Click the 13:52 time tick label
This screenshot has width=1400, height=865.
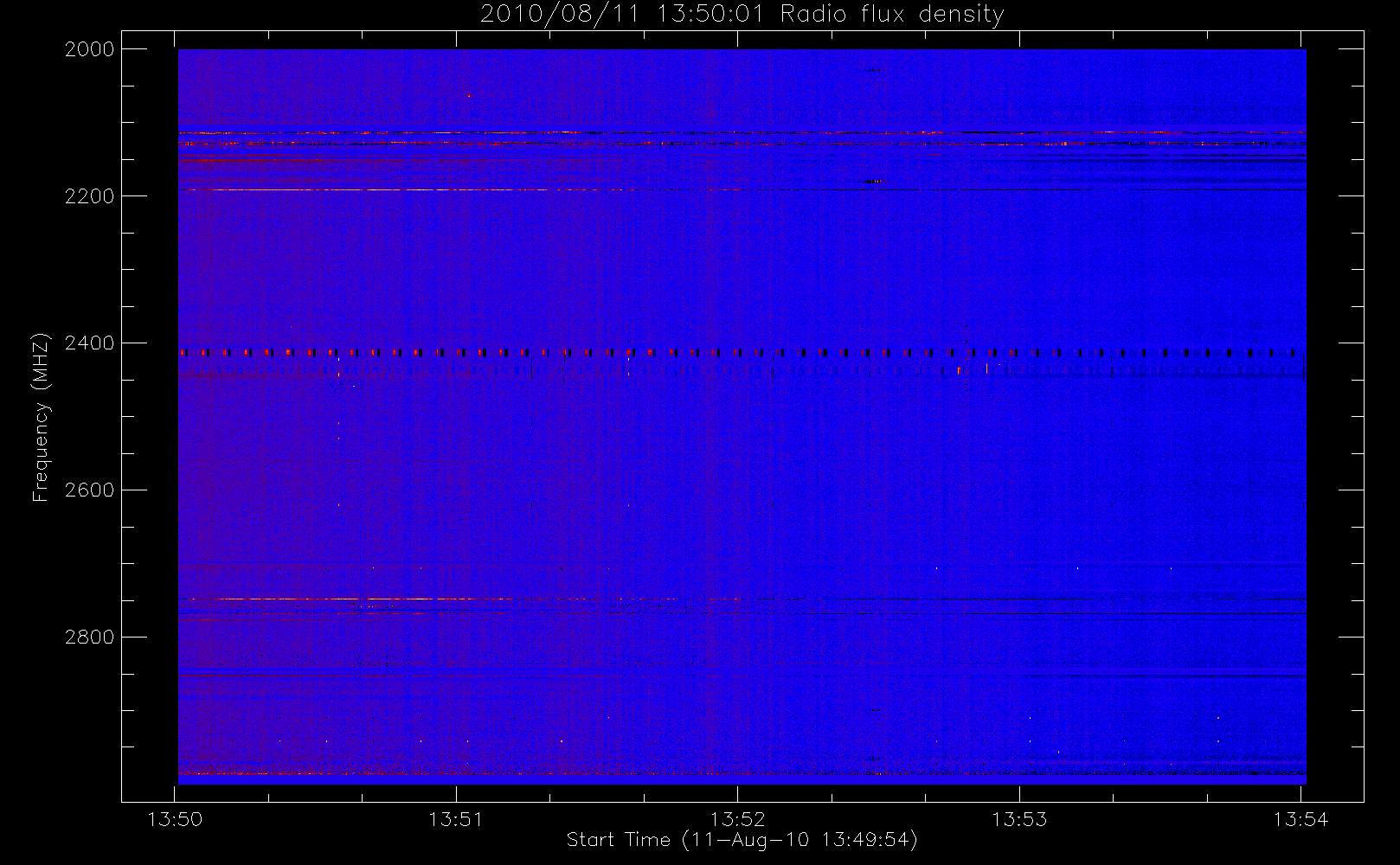[x=738, y=819]
